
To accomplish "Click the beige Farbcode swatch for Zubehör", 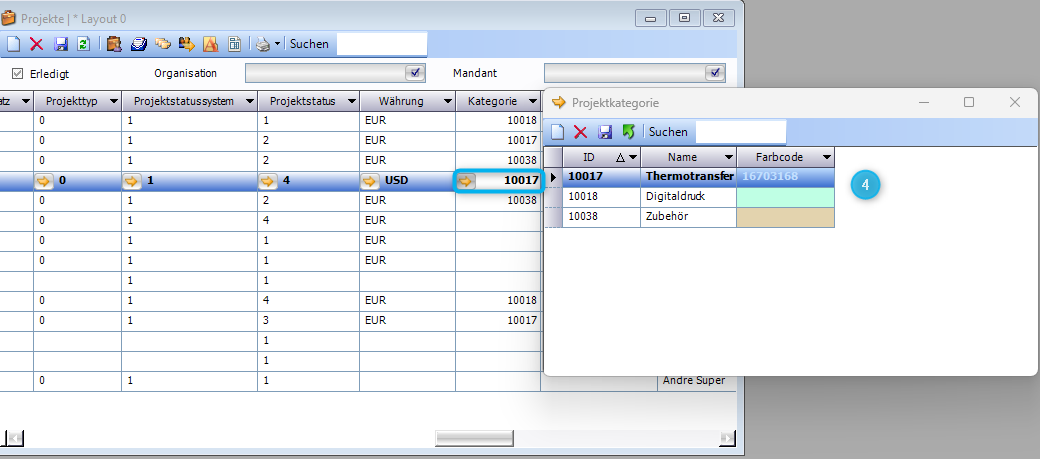I will pyautogui.click(x=785, y=216).
